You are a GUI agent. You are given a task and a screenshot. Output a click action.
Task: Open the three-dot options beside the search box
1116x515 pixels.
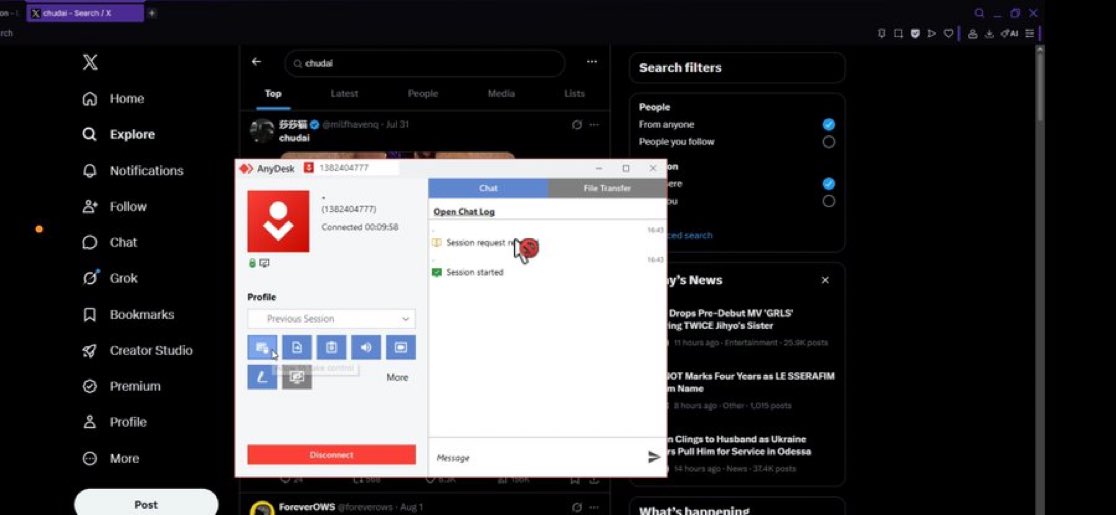tap(591, 62)
